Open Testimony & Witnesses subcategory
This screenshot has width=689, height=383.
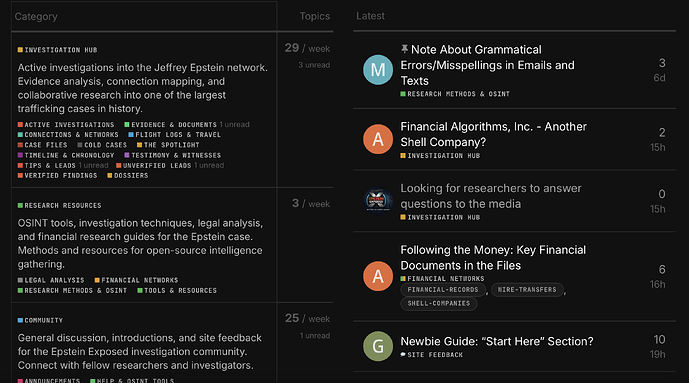coord(173,155)
